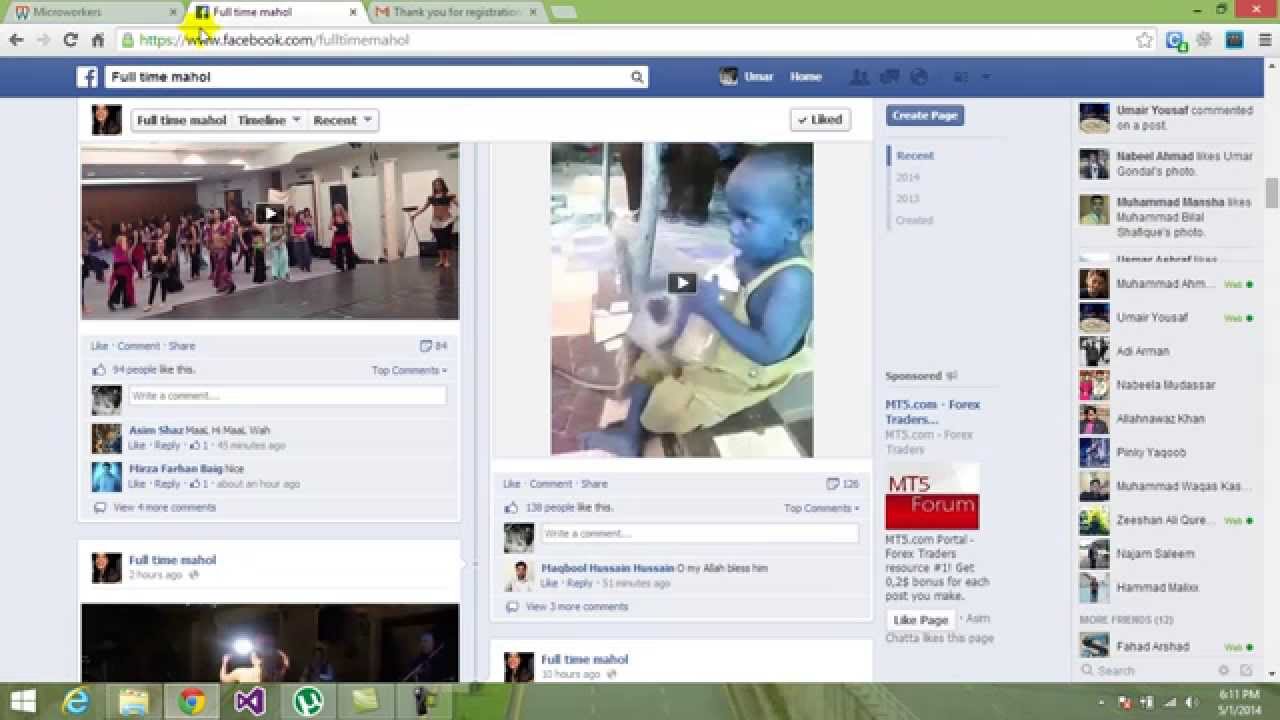1280x720 pixels.
Task: Launch Internet Explorer from taskbar
Action: point(76,701)
